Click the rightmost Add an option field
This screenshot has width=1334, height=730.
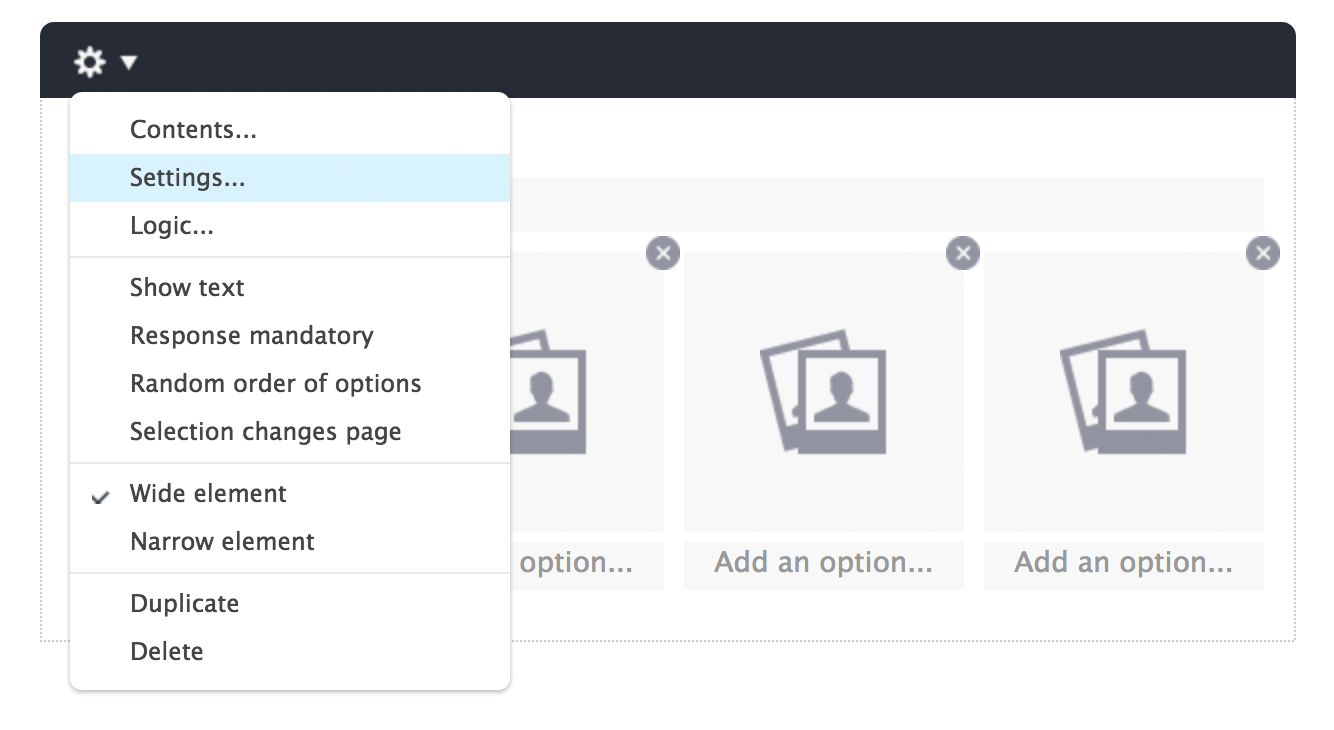(1124, 564)
